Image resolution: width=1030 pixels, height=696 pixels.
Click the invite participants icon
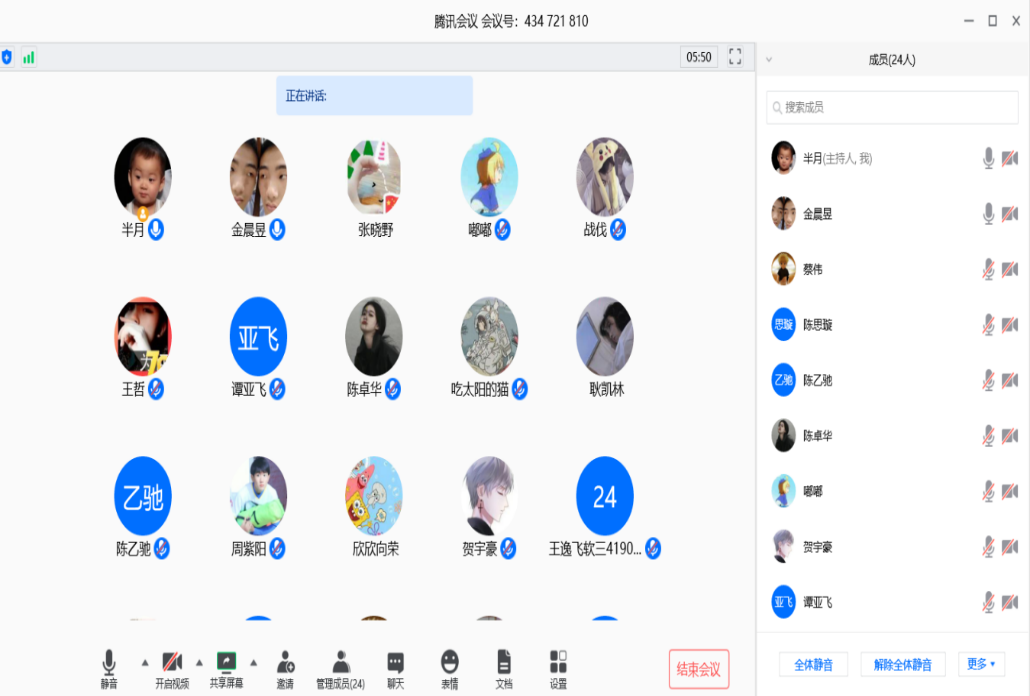coord(285,663)
